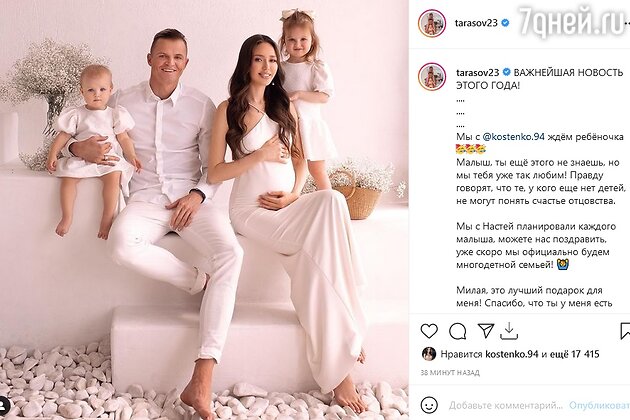Save the post with the bookmark icon
The width and height of the screenshot is (630, 420).
pyautogui.click(x=625, y=331)
